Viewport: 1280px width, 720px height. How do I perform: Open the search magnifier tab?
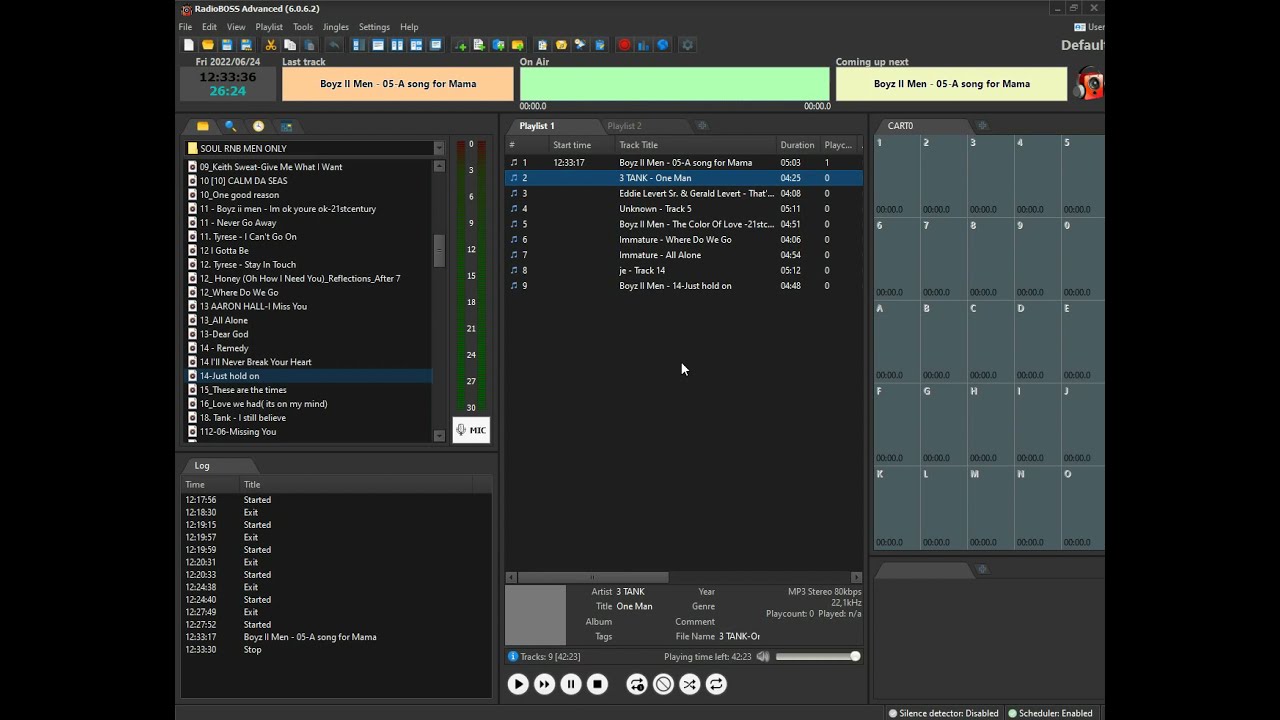click(x=231, y=126)
